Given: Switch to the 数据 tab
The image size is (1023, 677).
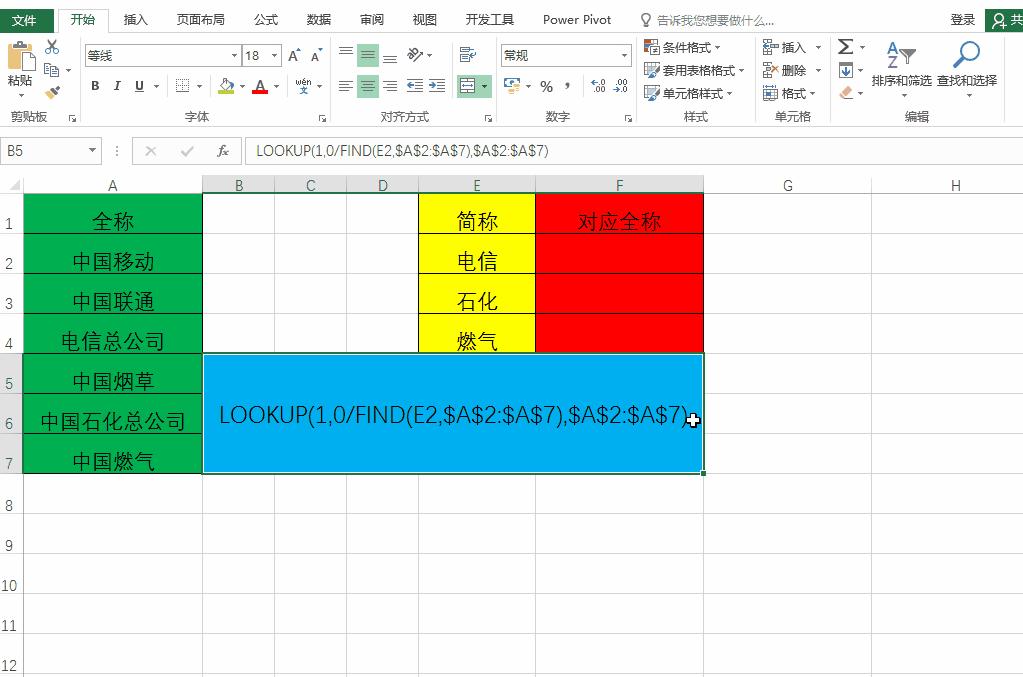Looking at the screenshot, I should (319, 20).
